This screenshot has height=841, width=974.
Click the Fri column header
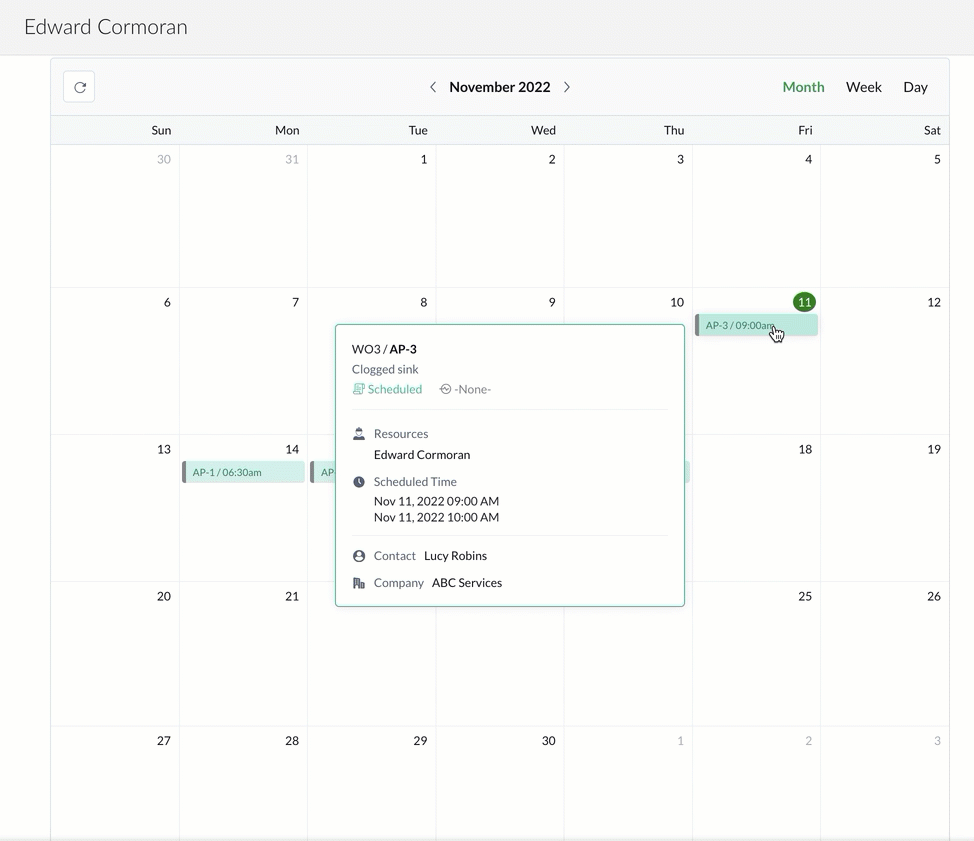(x=805, y=130)
